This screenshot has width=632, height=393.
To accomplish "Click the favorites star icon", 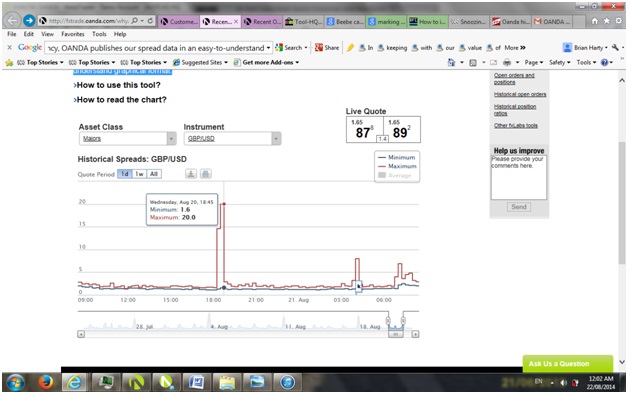I will click(x=607, y=21).
